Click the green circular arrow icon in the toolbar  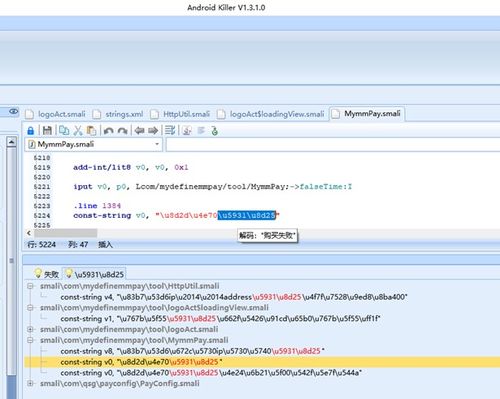[215, 131]
